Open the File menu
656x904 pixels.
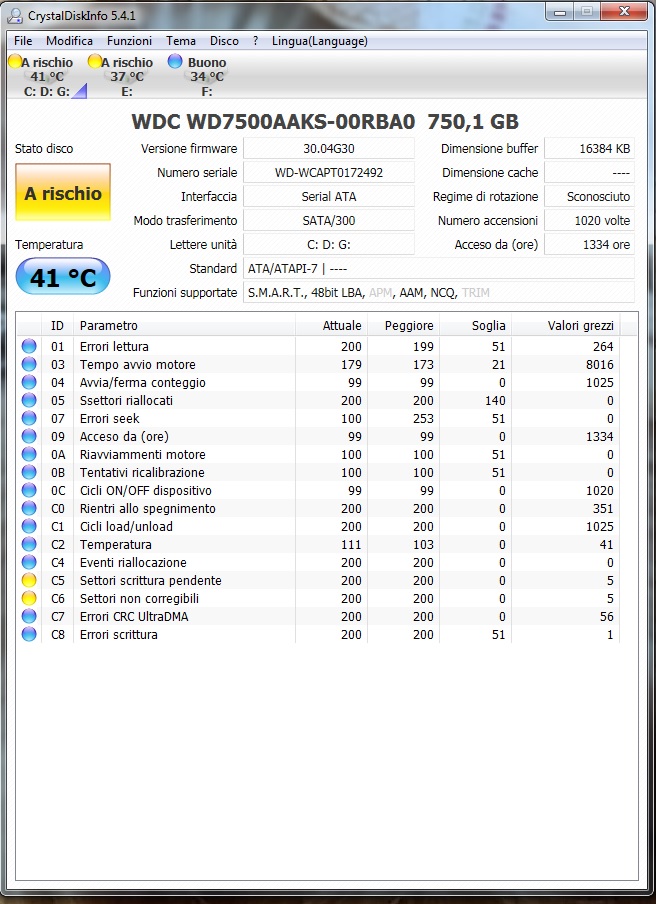[x=23, y=41]
